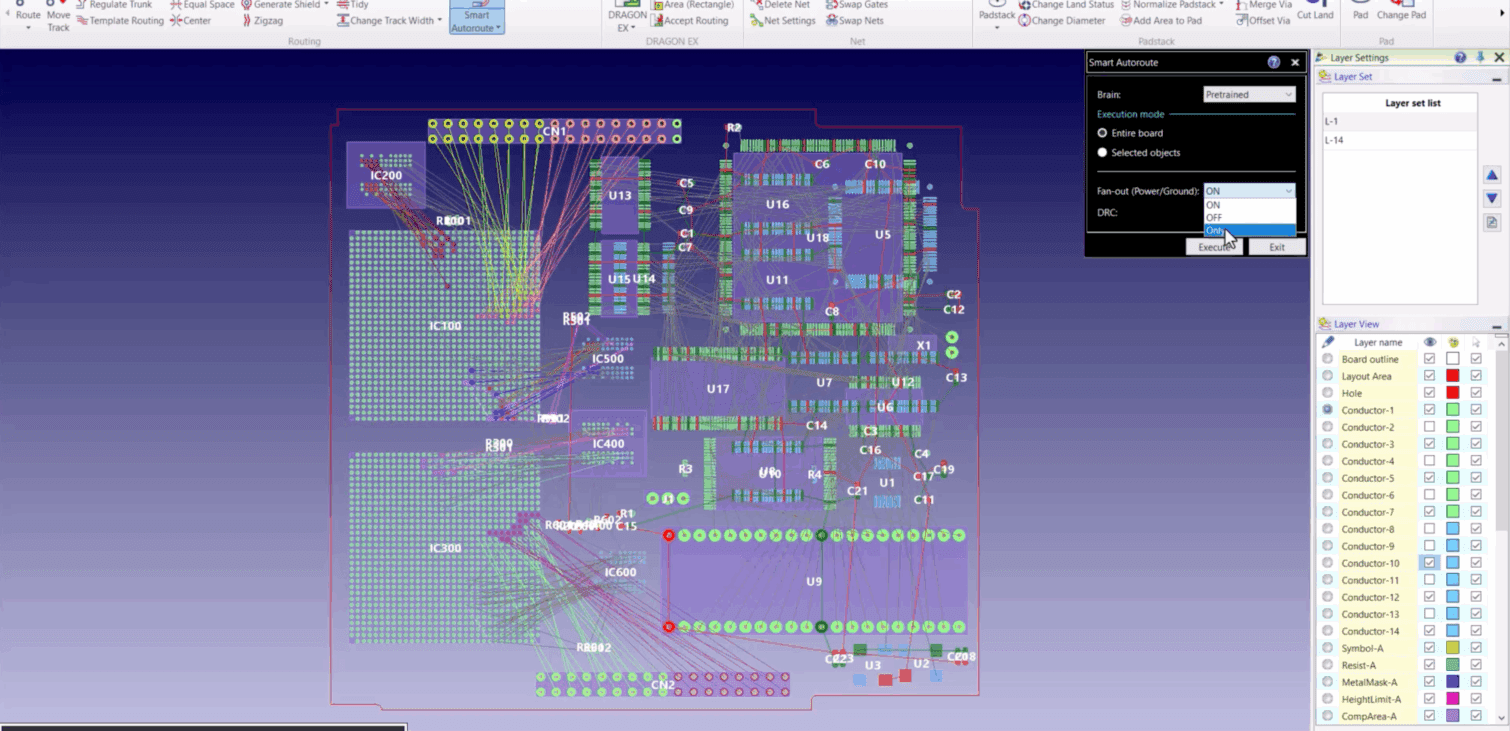This screenshot has width=1510, height=731.
Task: Hide the Conductor-1 layer
Action: (1430, 410)
